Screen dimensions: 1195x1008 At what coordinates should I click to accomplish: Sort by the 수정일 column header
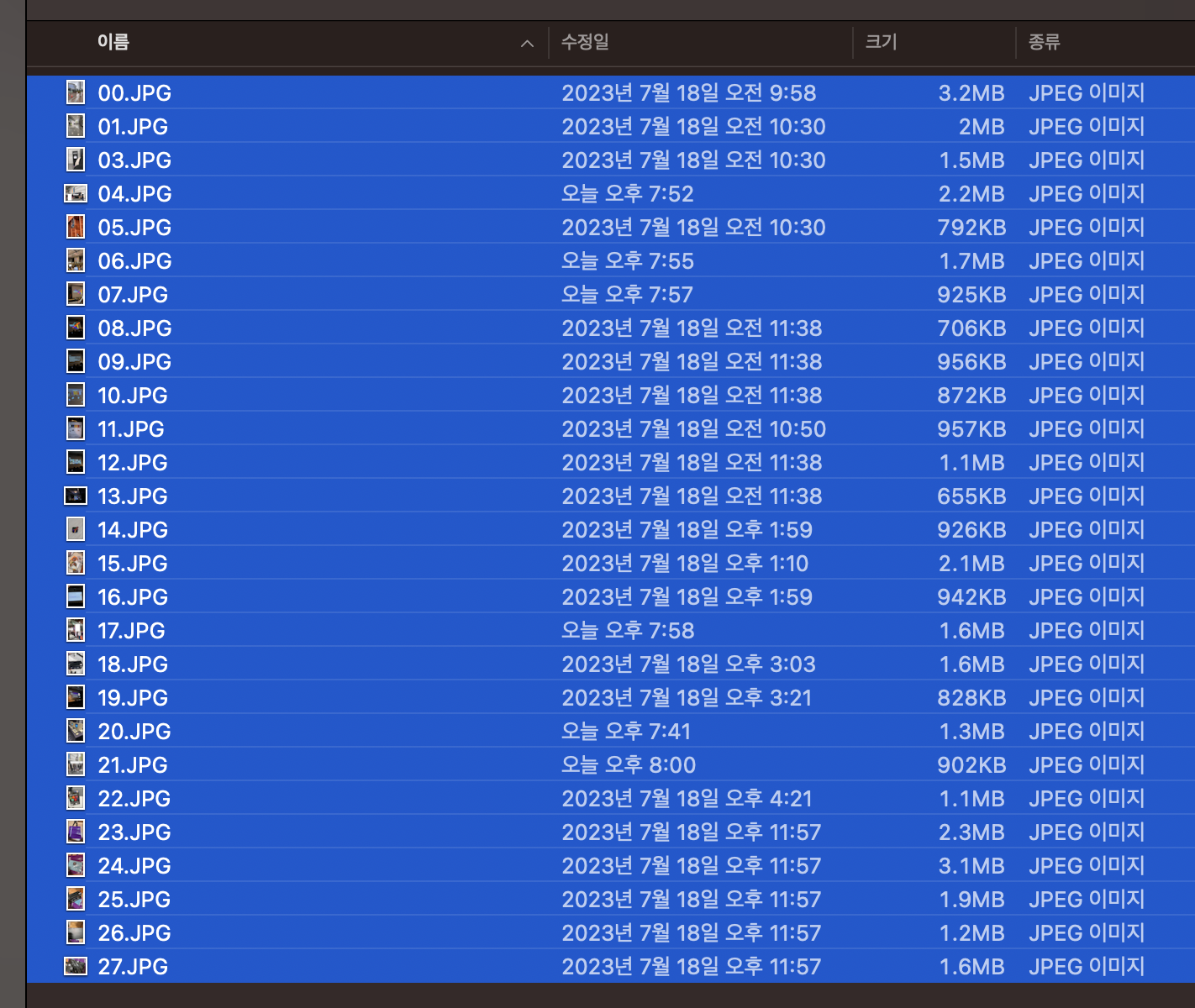tap(585, 42)
